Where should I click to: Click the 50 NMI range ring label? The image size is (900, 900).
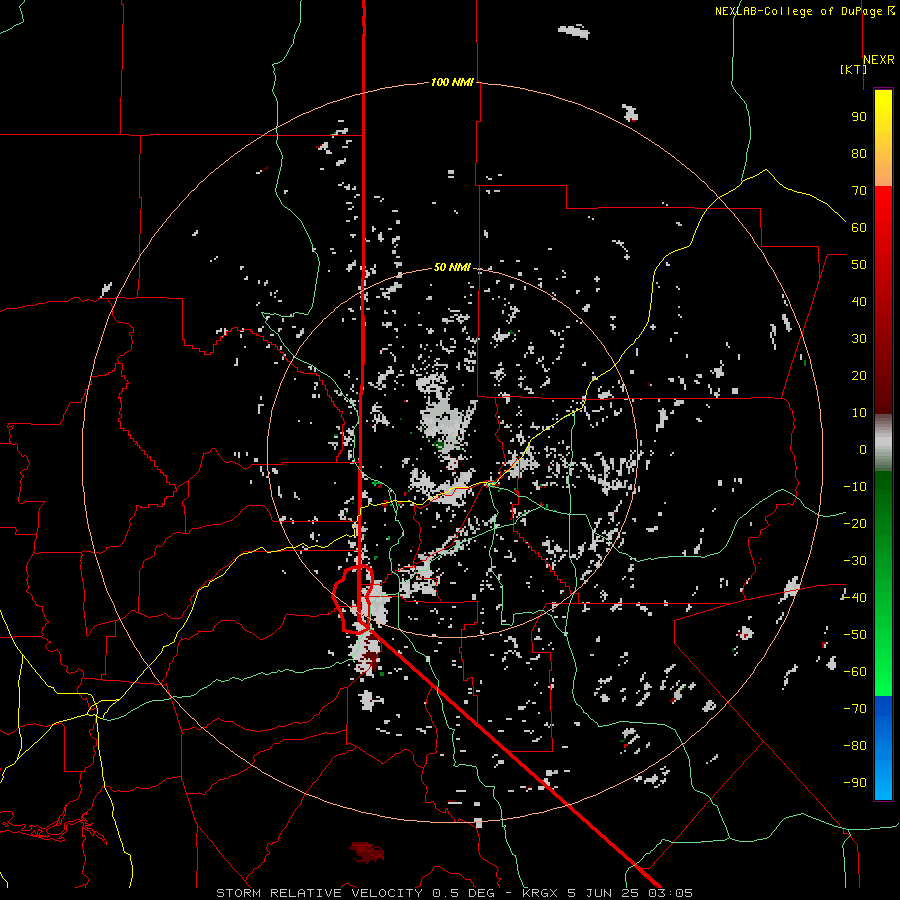pos(452,267)
